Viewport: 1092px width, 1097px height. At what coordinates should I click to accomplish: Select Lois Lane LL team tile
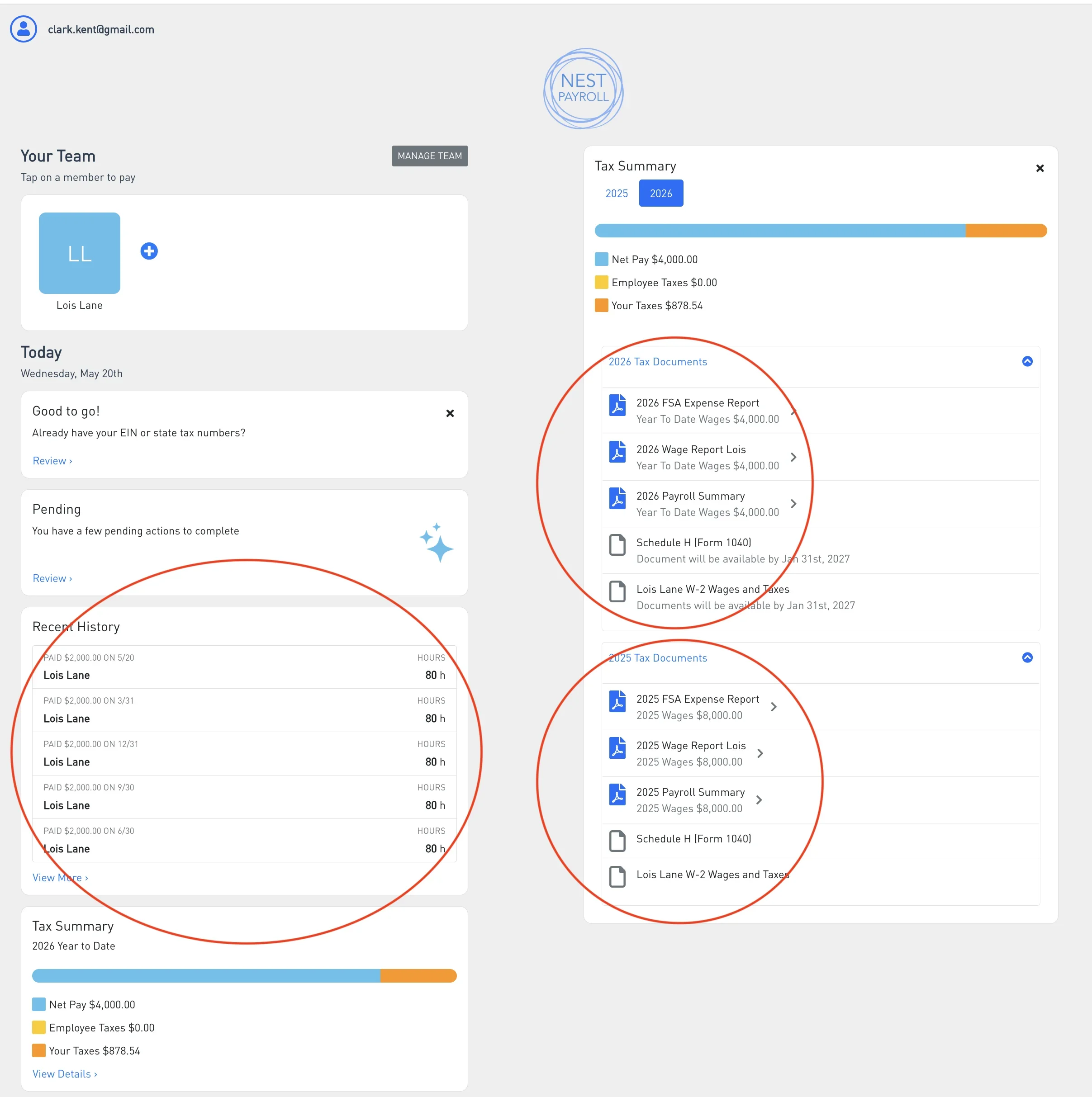[x=80, y=253]
